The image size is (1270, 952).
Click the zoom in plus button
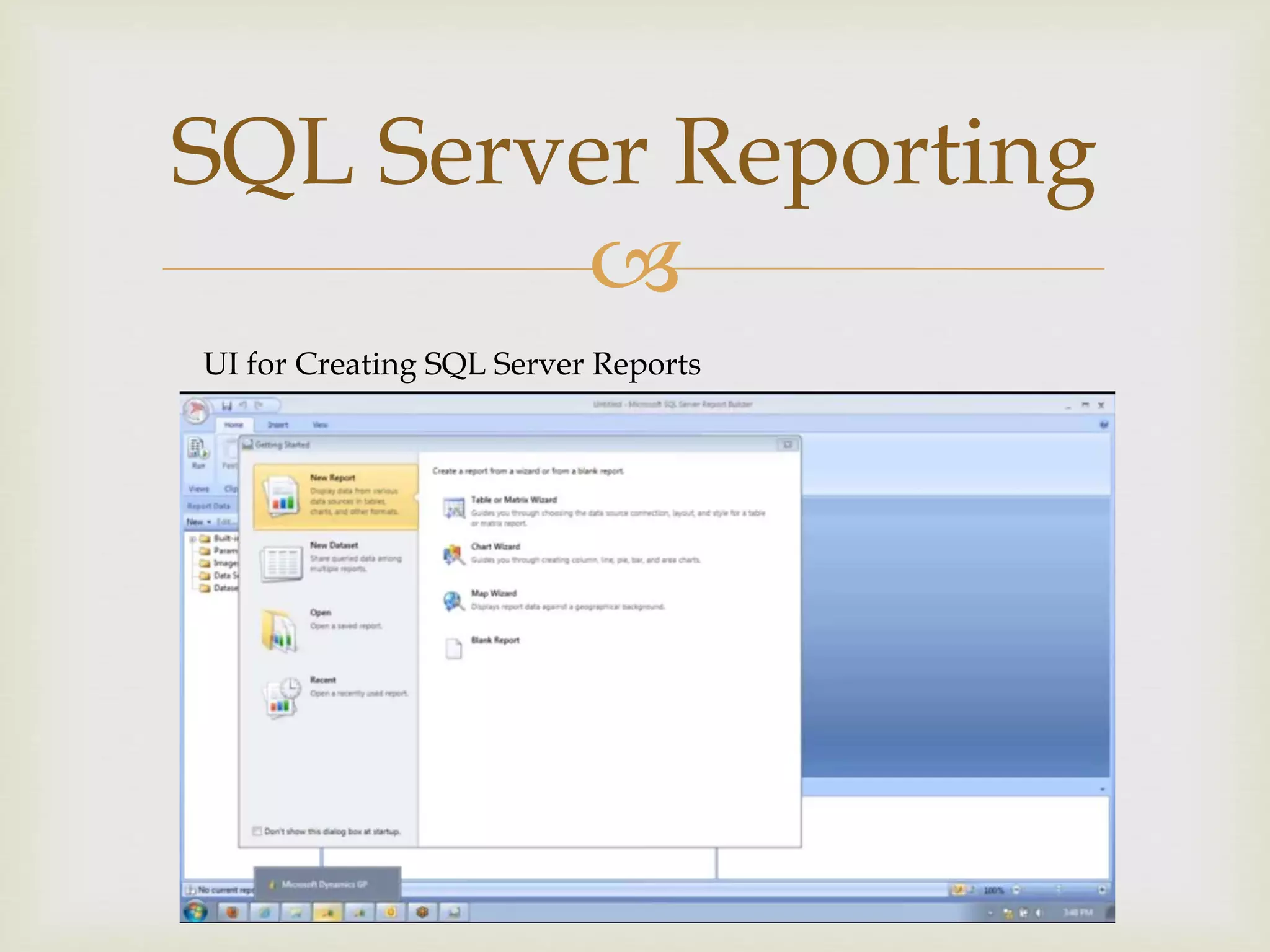[x=1102, y=890]
